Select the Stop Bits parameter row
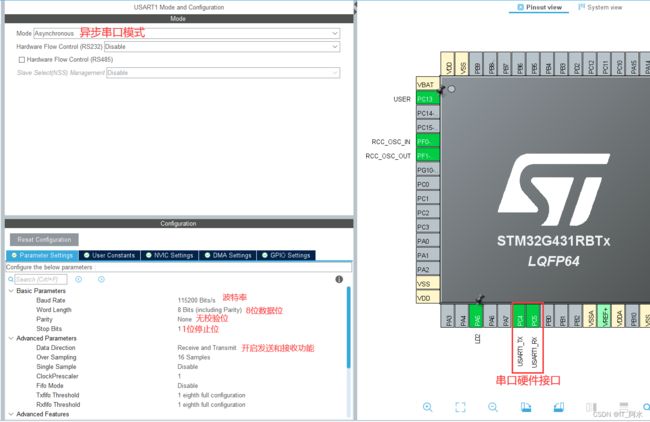Viewport: 650px width, 422px height. [177, 329]
